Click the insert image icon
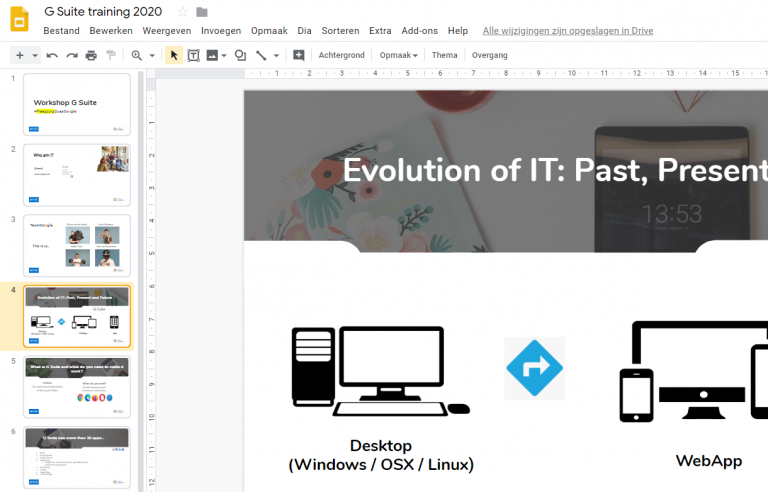This screenshot has width=768, height=492. tap(212, 55)
